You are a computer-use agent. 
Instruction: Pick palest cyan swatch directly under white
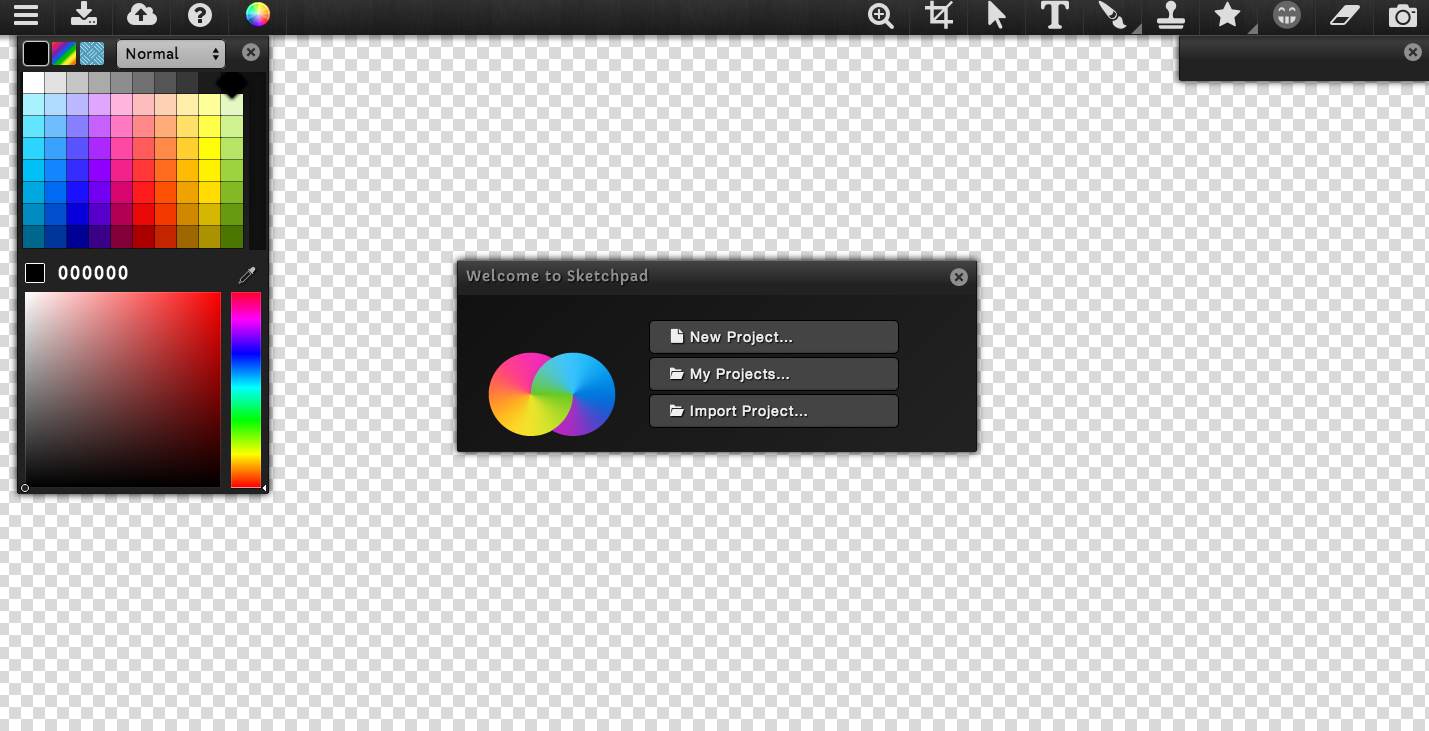click(x=34, y=105)
